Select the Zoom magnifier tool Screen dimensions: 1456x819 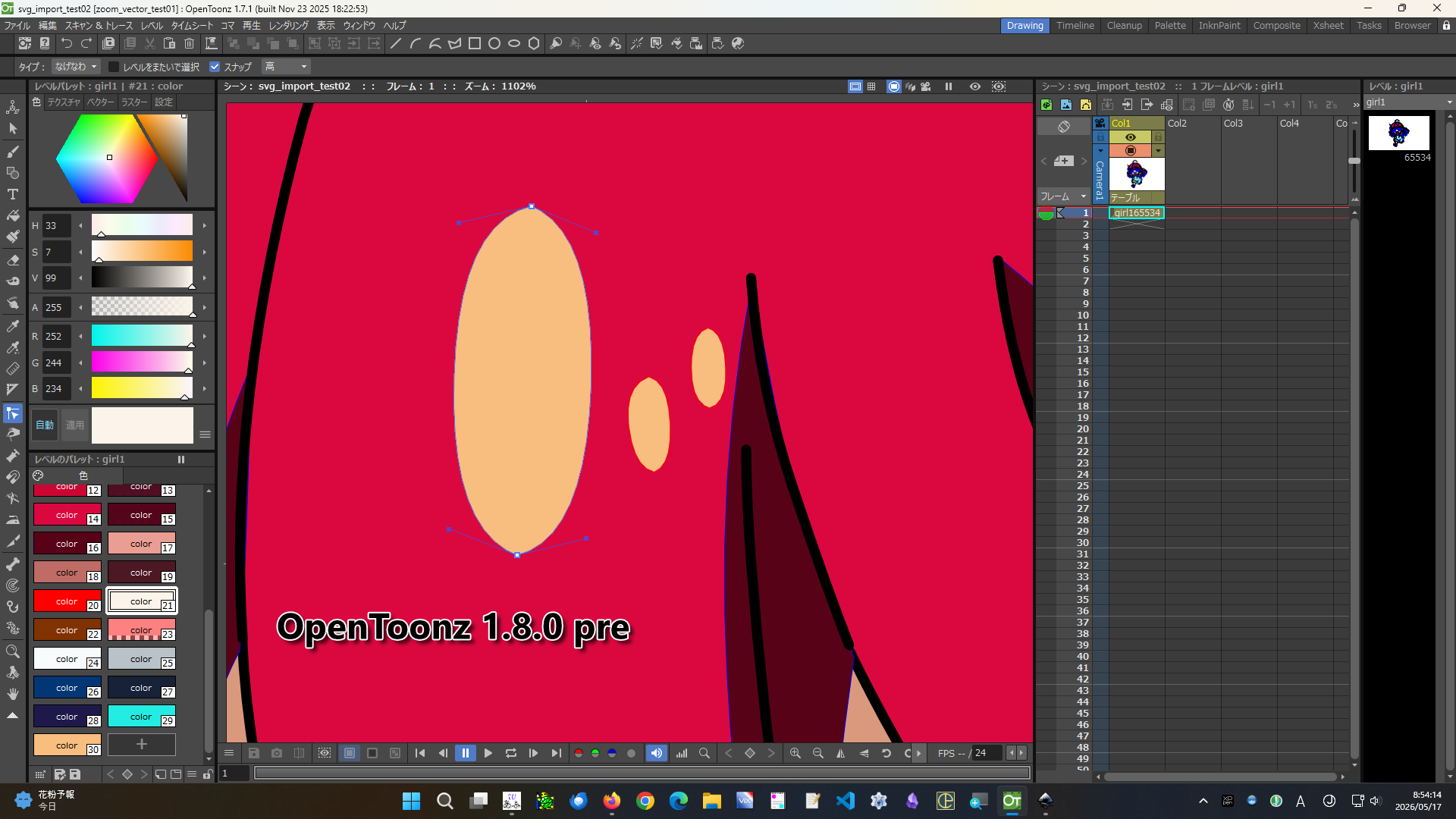pyautogui.click(x=13, y=651)
